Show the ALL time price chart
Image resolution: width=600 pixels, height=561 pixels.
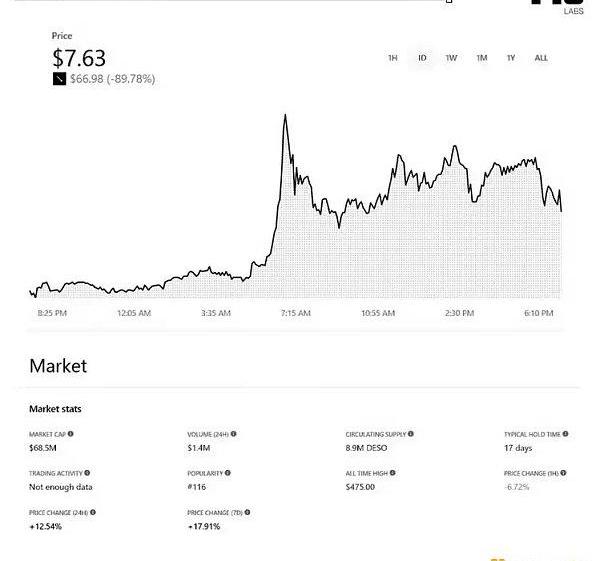[x=541, y=58]
